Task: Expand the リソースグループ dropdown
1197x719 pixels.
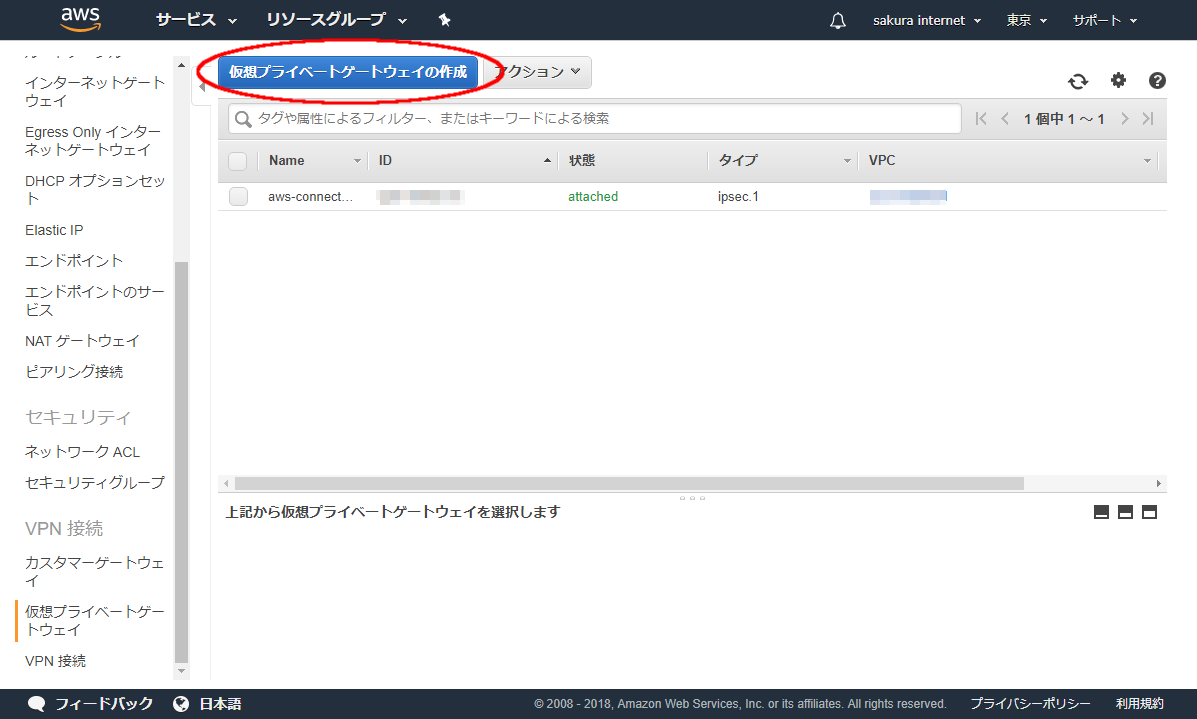Action: click(x=336, y=20)
